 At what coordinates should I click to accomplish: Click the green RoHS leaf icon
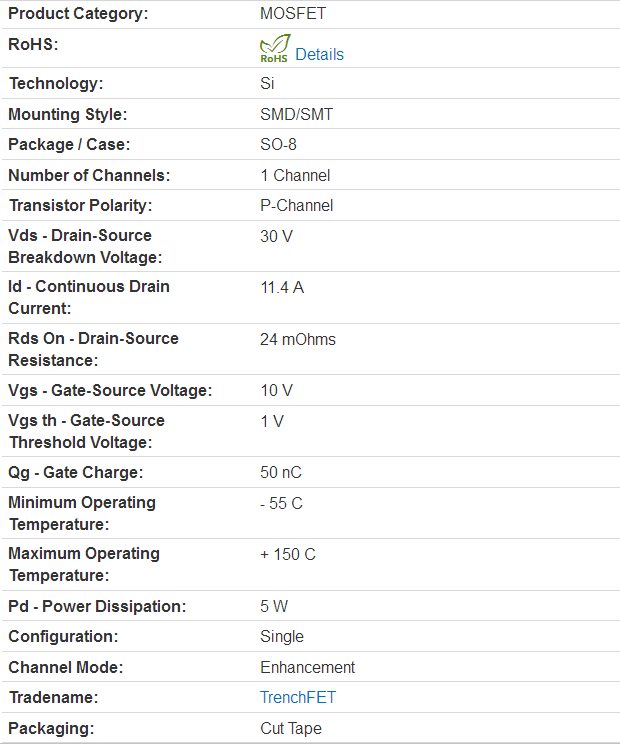275,48
